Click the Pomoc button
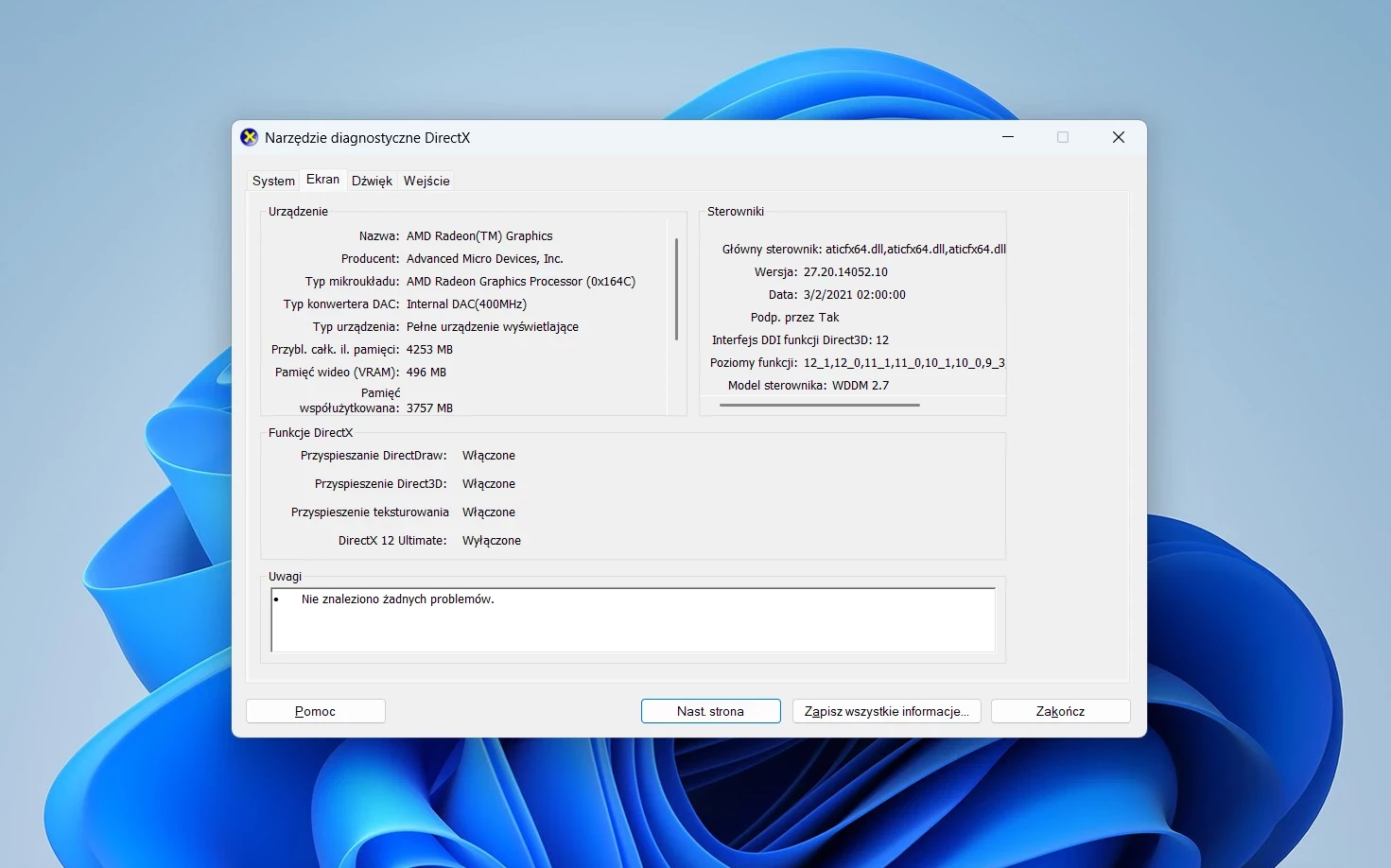The image size is (1391, 868). coord(316,711)
